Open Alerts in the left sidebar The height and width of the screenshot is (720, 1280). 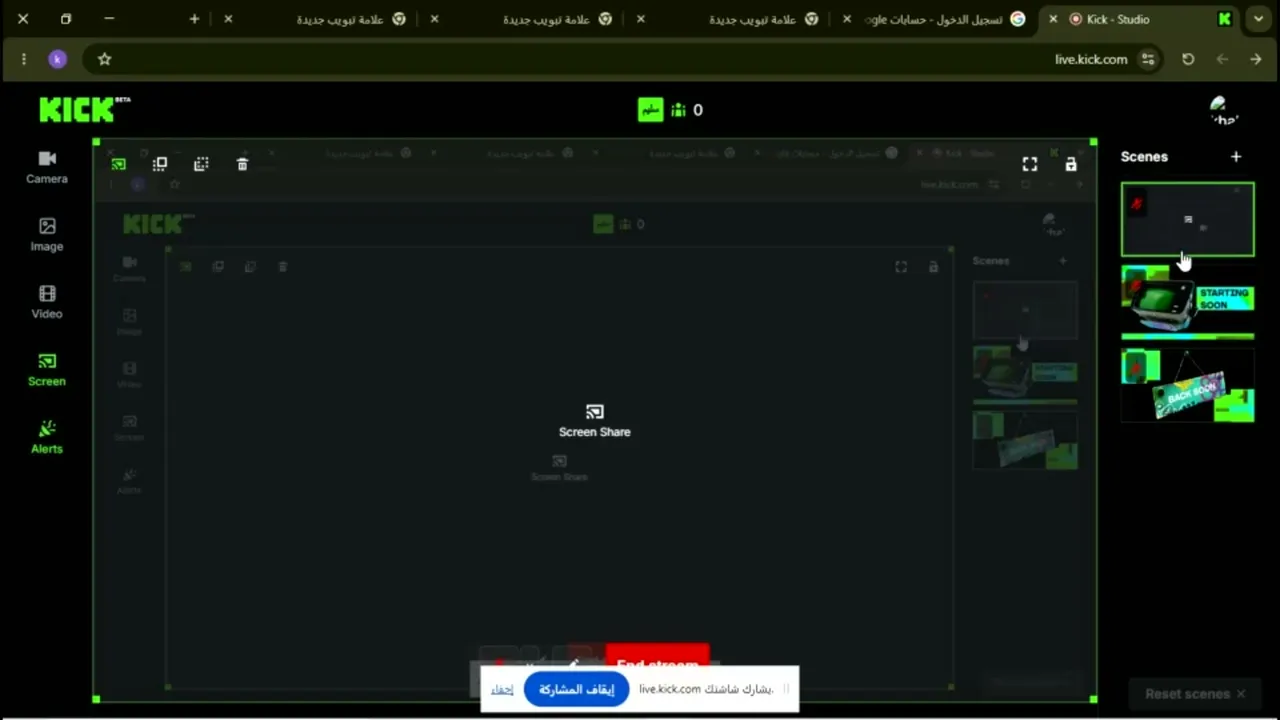(x=47, y=437)
